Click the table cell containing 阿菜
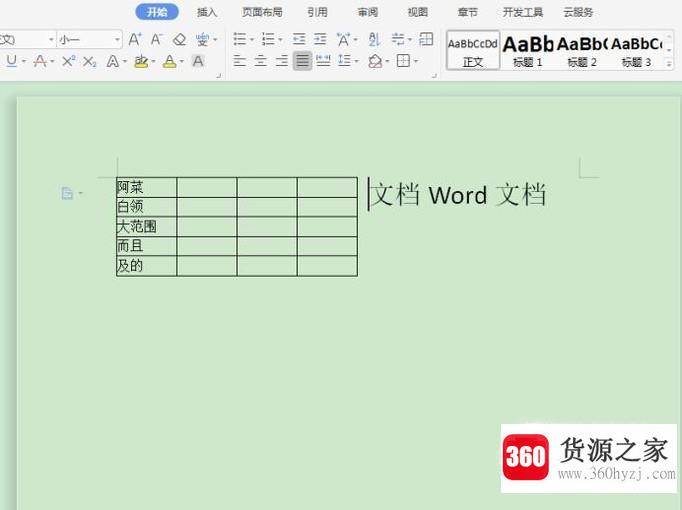 coord(147,187)
